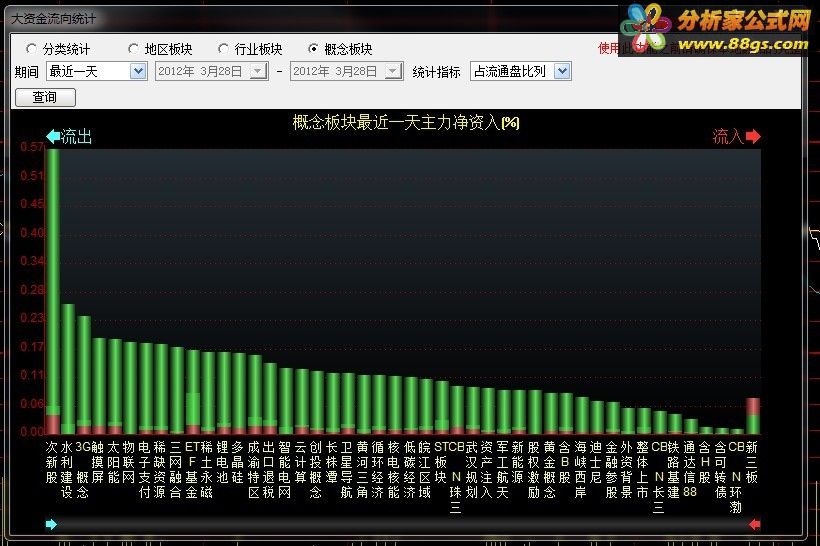Click the tallest bar for 次新股

coord(53,291)
